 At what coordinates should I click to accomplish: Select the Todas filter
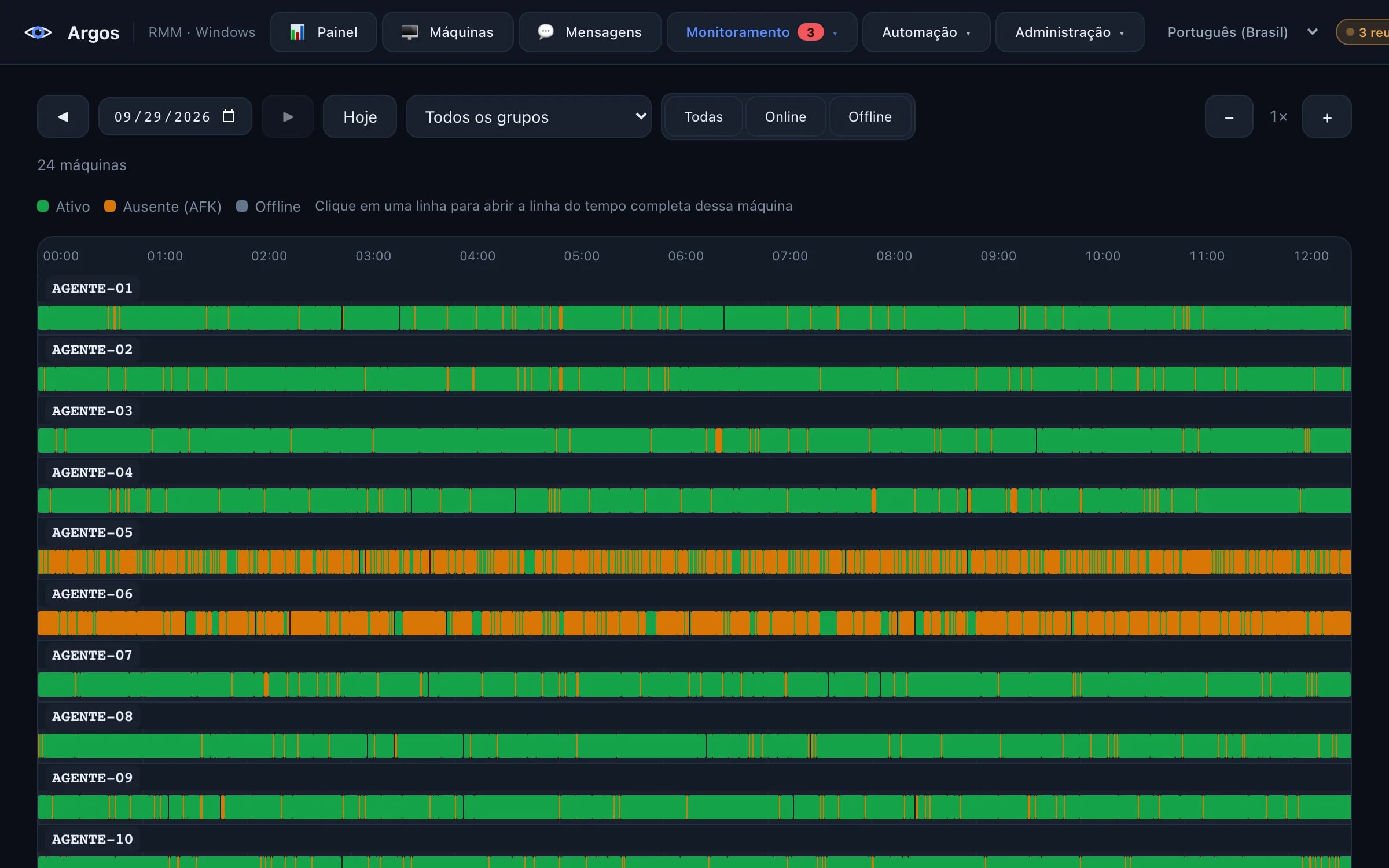click(703, 116)
